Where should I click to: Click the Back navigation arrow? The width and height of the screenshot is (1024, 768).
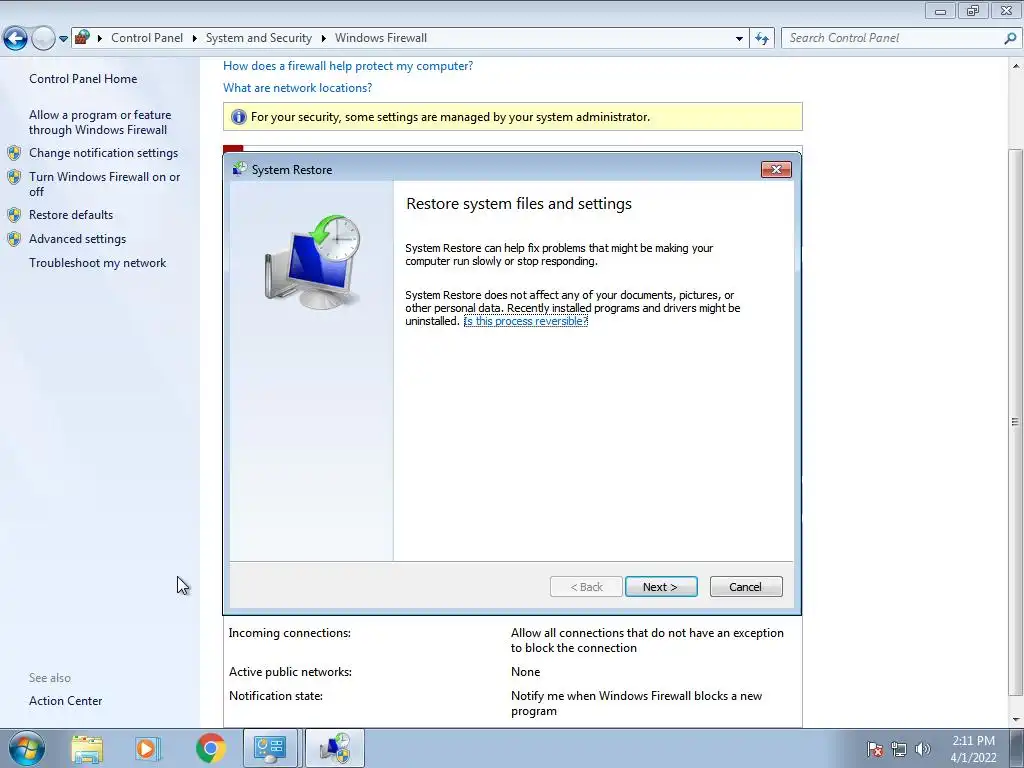(15, 38)
